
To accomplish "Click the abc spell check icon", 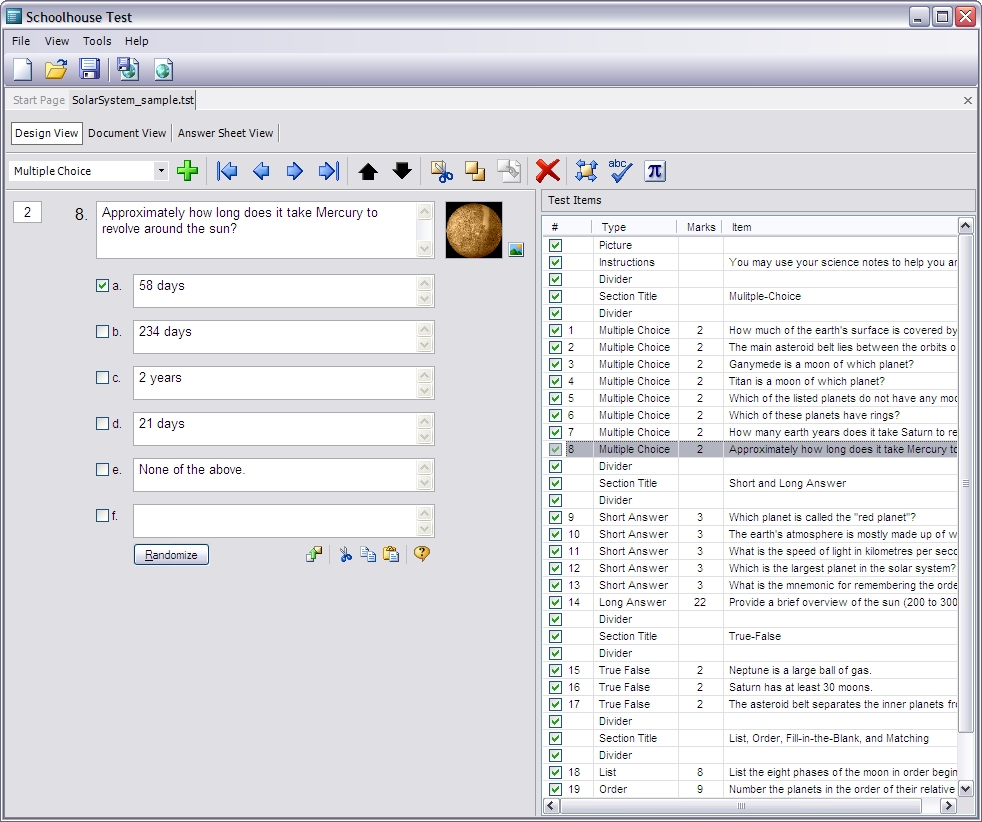I will click(x=620, y=171).
